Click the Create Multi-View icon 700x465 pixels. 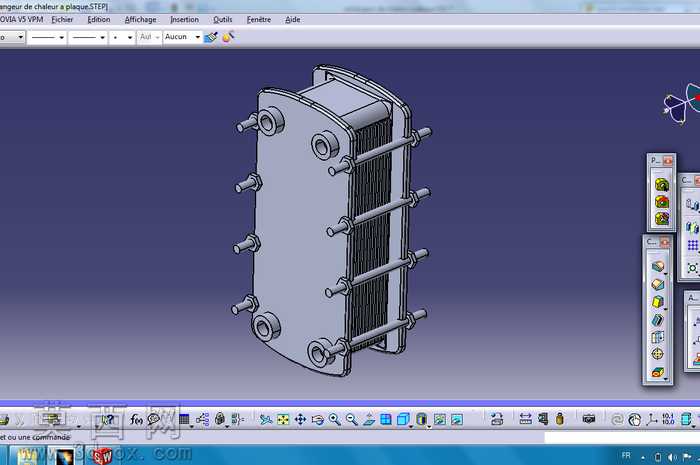click(x=386, y=419)
